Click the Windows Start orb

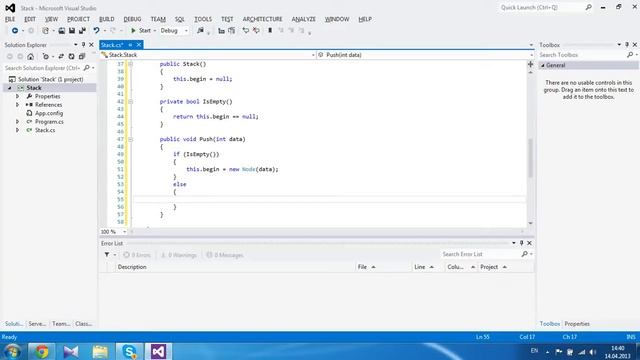tap(12, 351)
